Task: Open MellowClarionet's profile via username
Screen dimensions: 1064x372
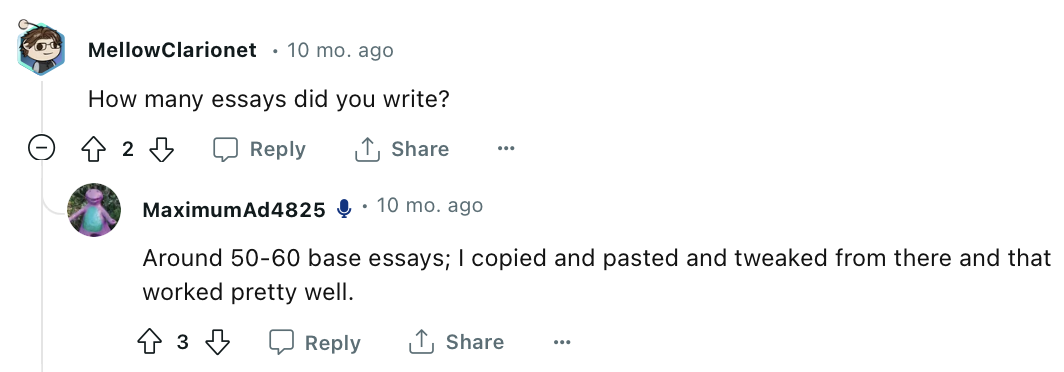Action: [172, 50]
